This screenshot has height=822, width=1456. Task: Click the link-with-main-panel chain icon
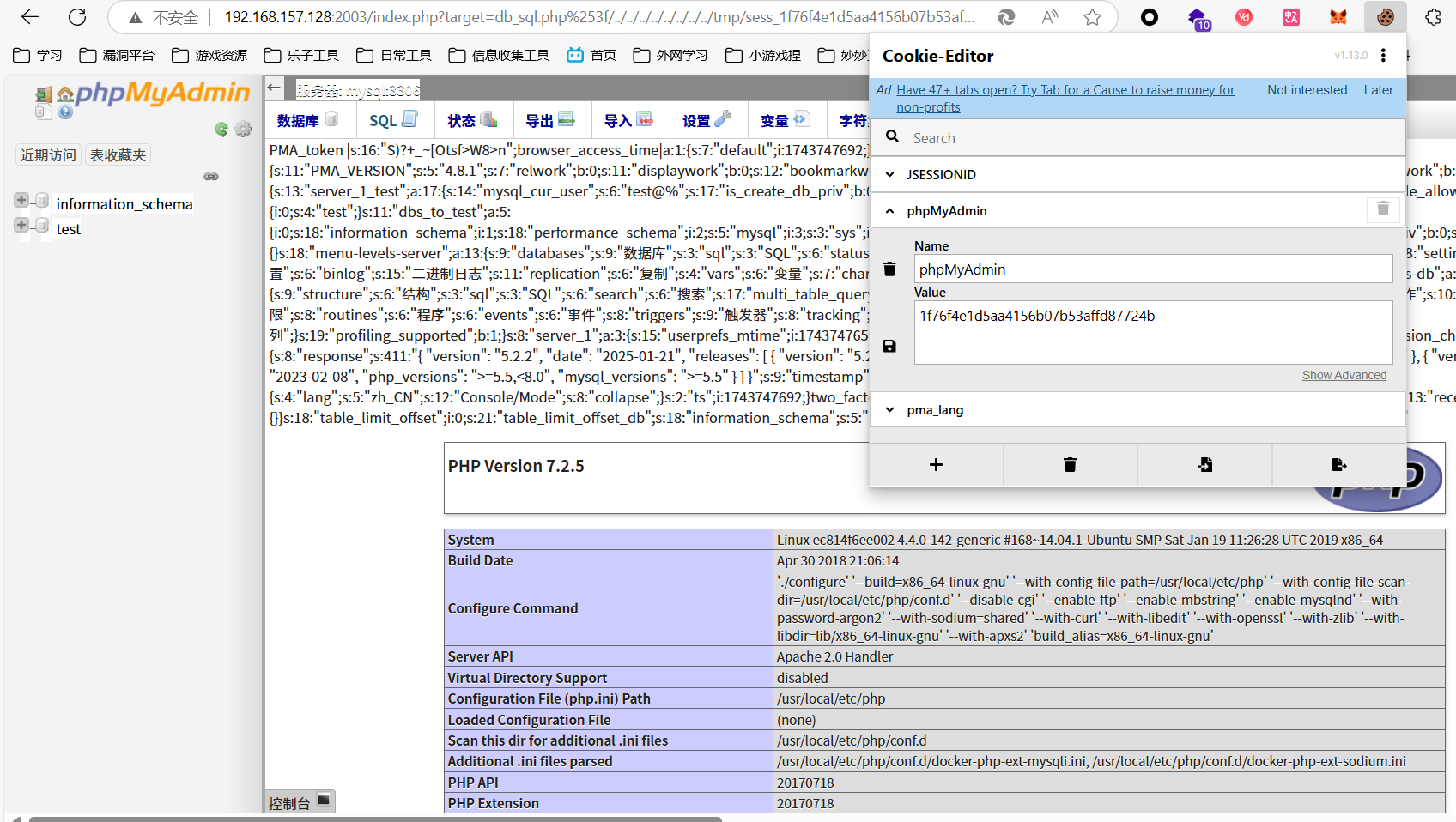(x=211, y=176)
